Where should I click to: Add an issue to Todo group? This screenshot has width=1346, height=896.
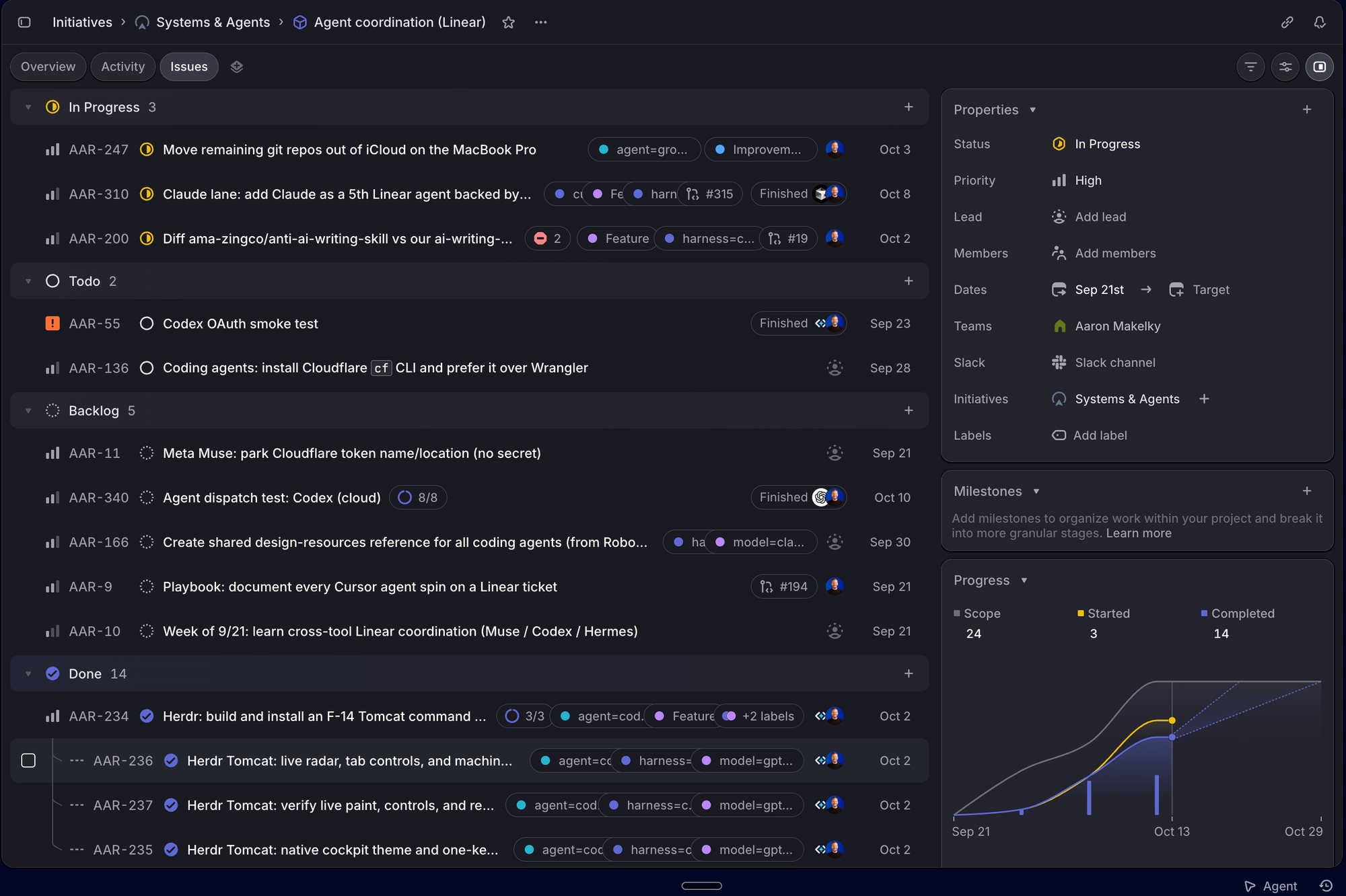click(909, 281)
